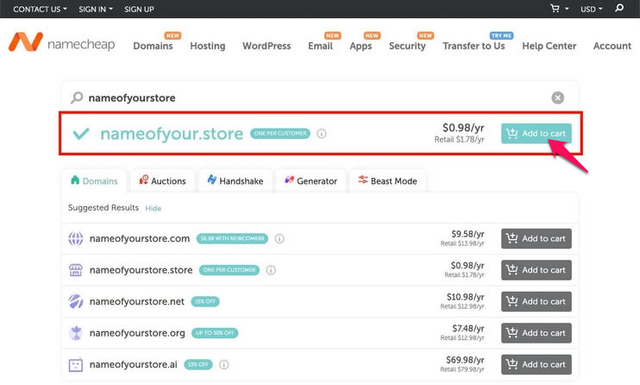Click the shop icon for nameofyourstore.store
The image size is (640, 385).
click(76, 270)
